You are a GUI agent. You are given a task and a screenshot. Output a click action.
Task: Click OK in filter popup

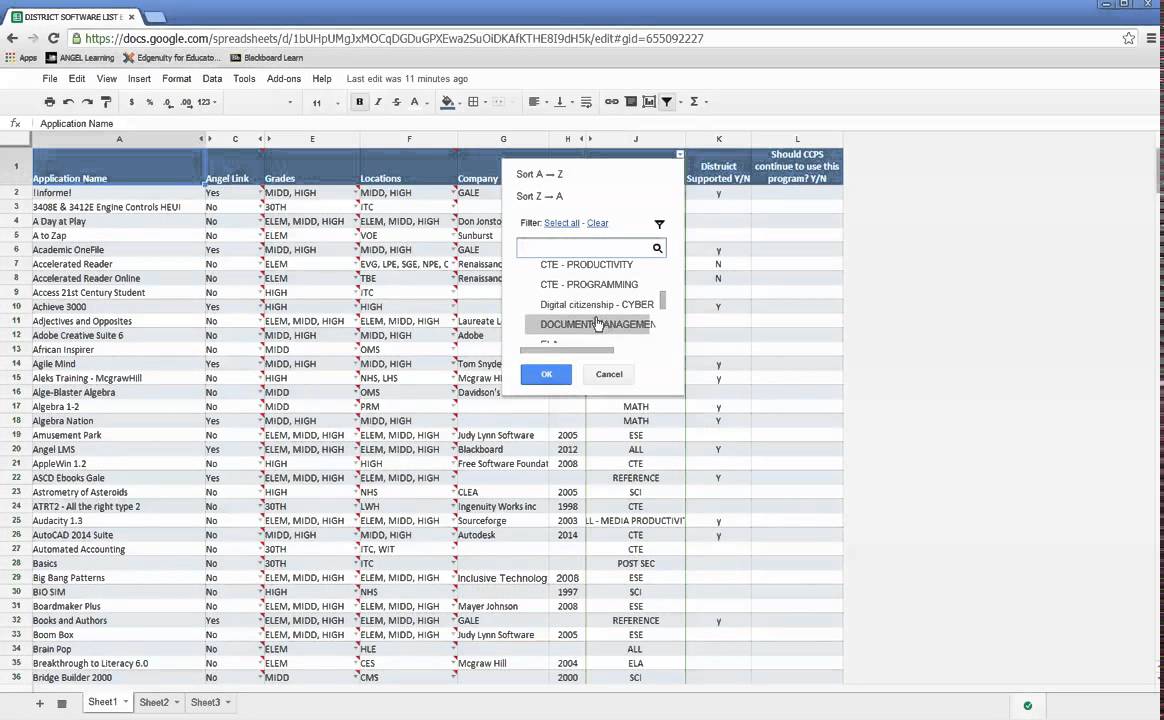tap(546, 374)
